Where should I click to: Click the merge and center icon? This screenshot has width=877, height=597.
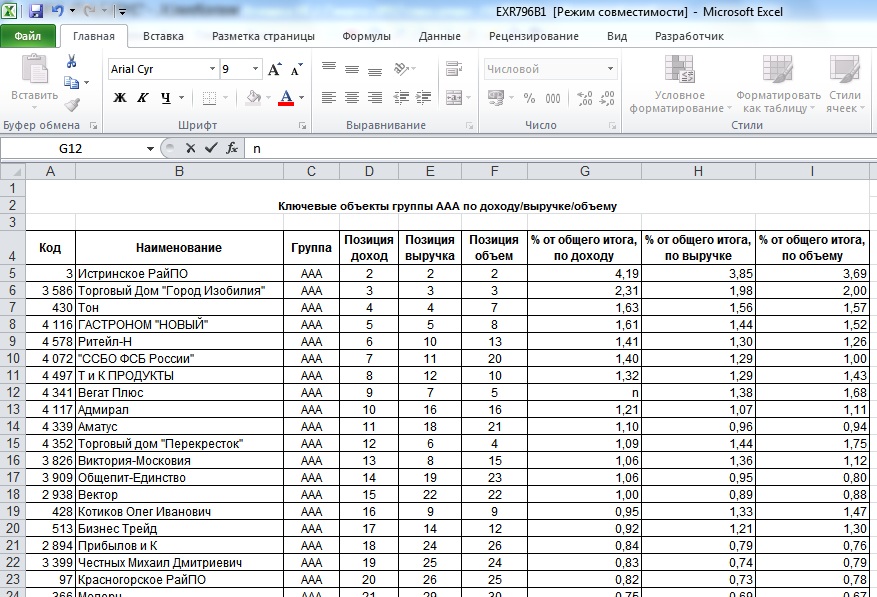454,98
